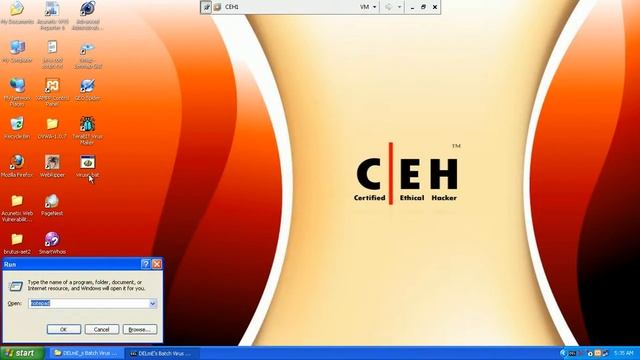Image resolution: width=640 pixels, height=360 pixels.
Task: Click the Browse... button in Run dialog
Action: click(x=140, y=329)
